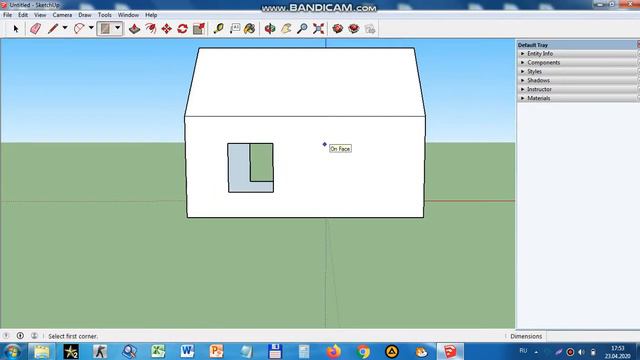
Task: Open the Edit menu
Action: click(23, 15)
